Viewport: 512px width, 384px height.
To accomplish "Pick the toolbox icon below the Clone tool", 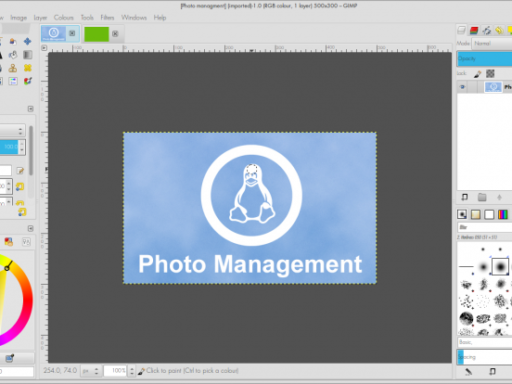I will [x=13, y=81].
